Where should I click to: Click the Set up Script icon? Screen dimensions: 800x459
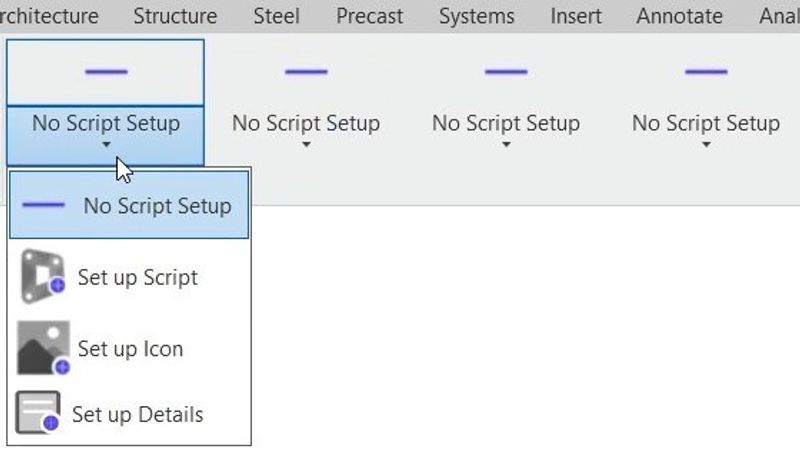42,277
